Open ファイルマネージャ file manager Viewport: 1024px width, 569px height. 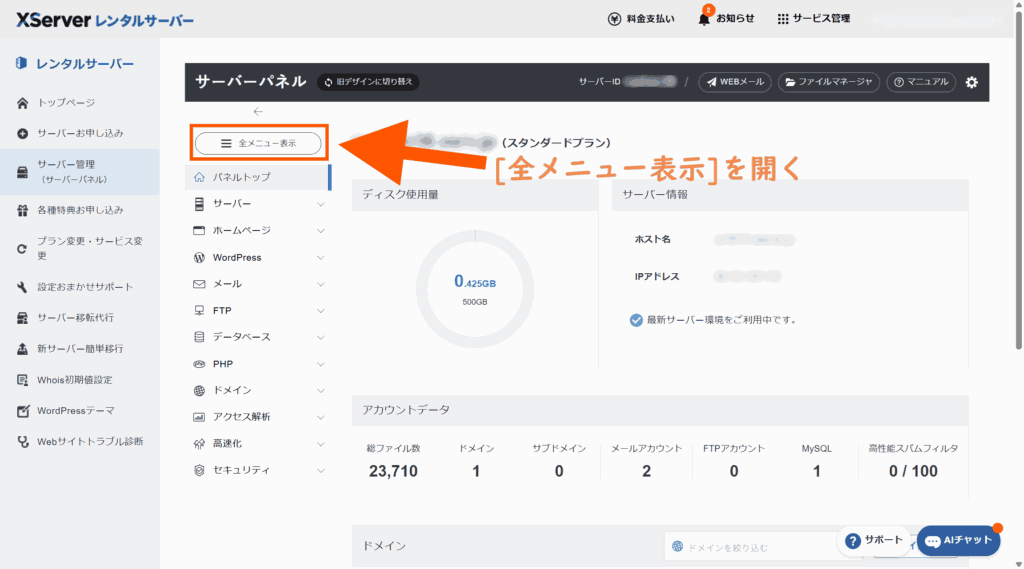[829, 82]
